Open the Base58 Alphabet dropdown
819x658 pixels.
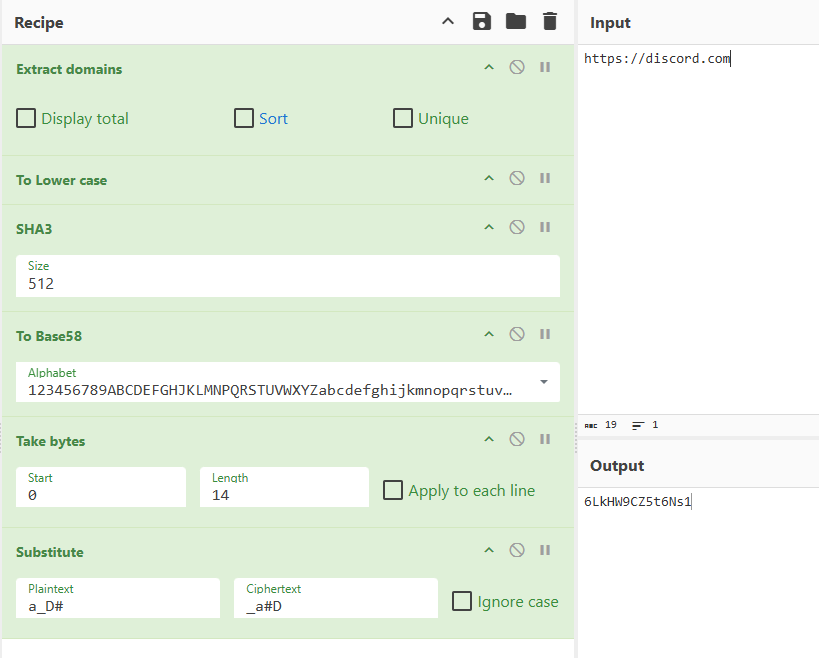(x=543, y=382)
